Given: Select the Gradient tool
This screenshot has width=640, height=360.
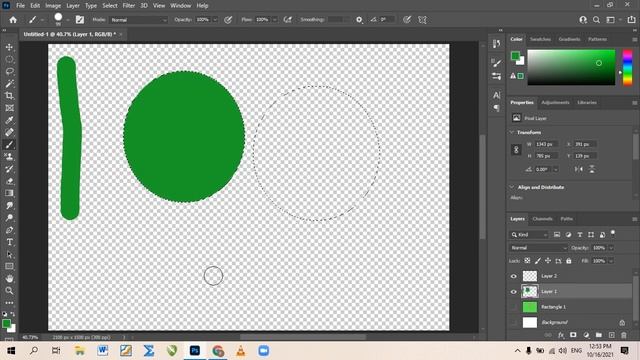Looking at the screenshot, I should click(9, 193).
